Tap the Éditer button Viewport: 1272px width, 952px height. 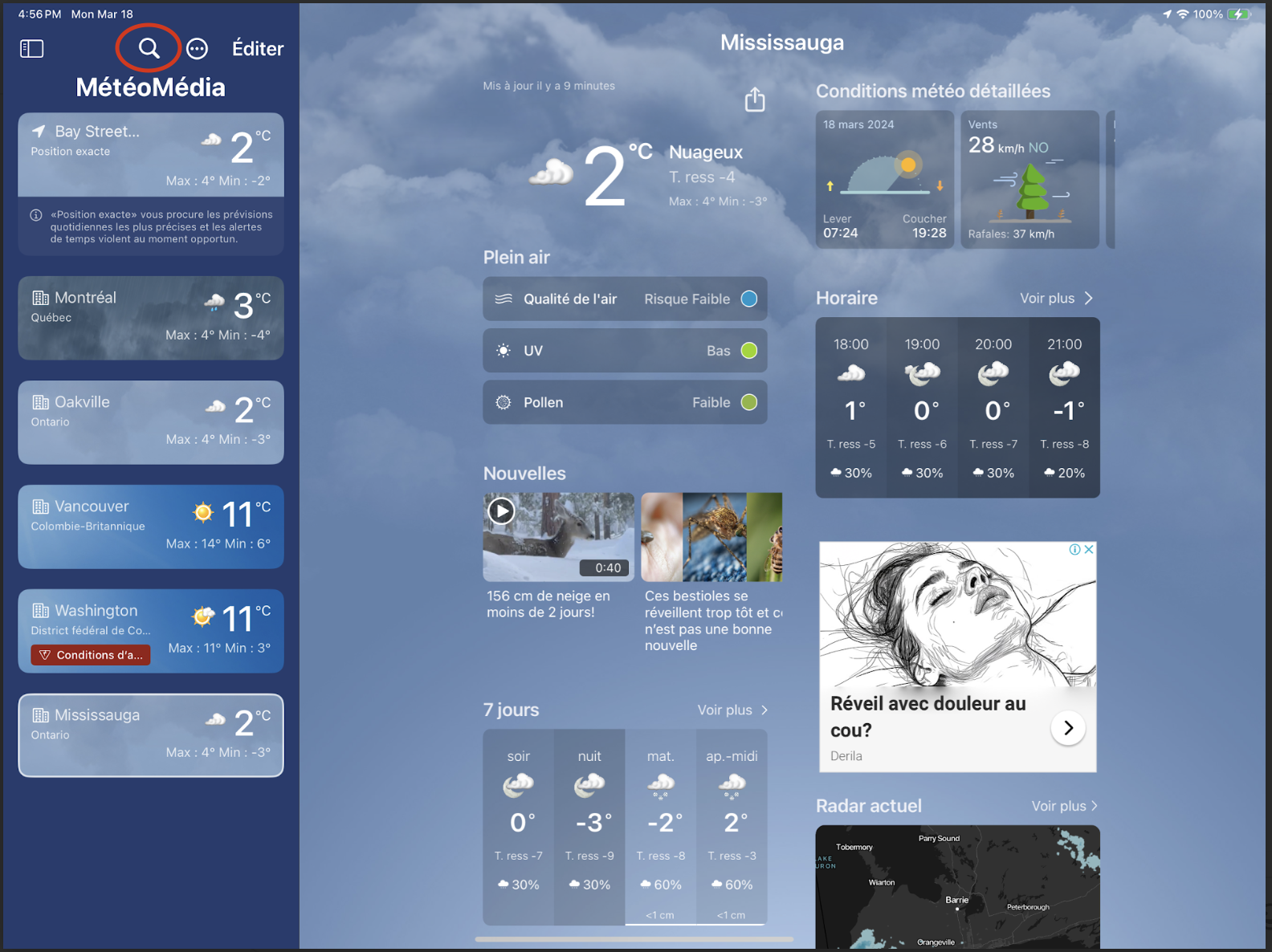[258, 49]
